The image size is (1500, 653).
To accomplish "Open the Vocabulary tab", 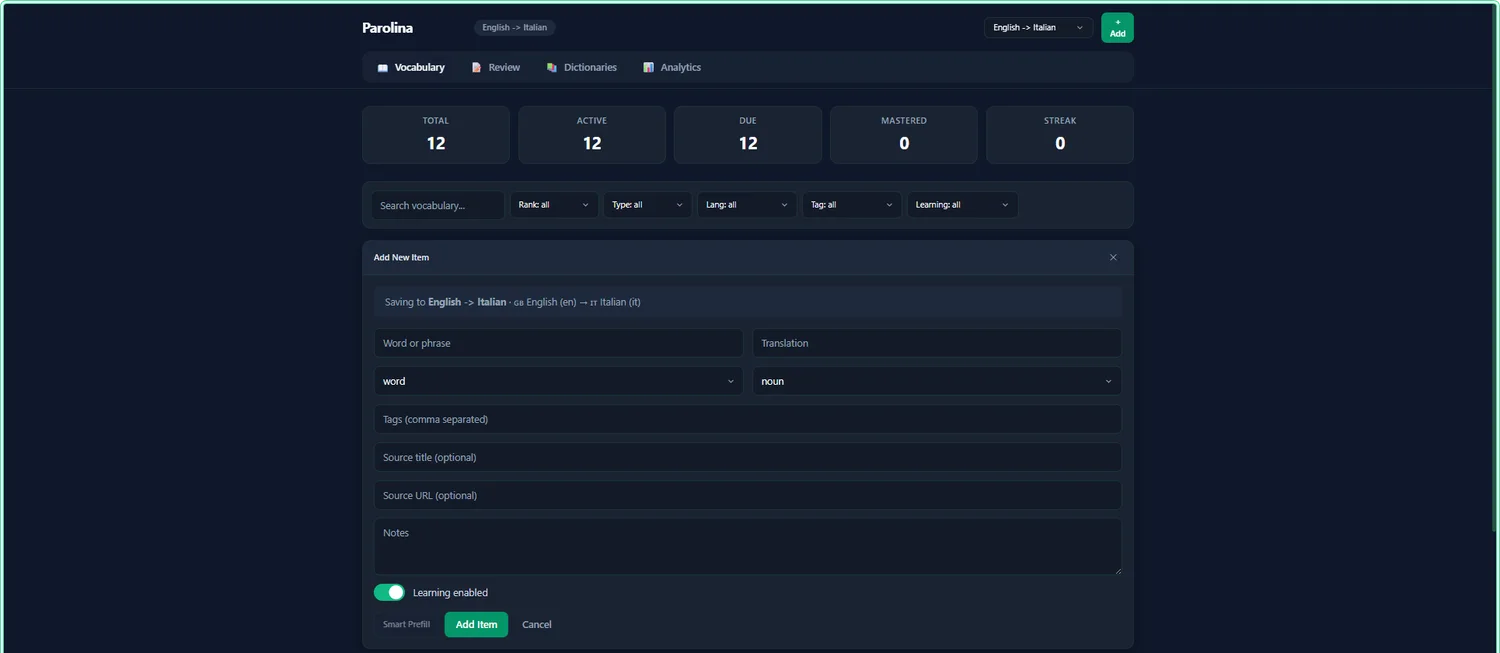I will pyautogui.click(x=411, y=68).
